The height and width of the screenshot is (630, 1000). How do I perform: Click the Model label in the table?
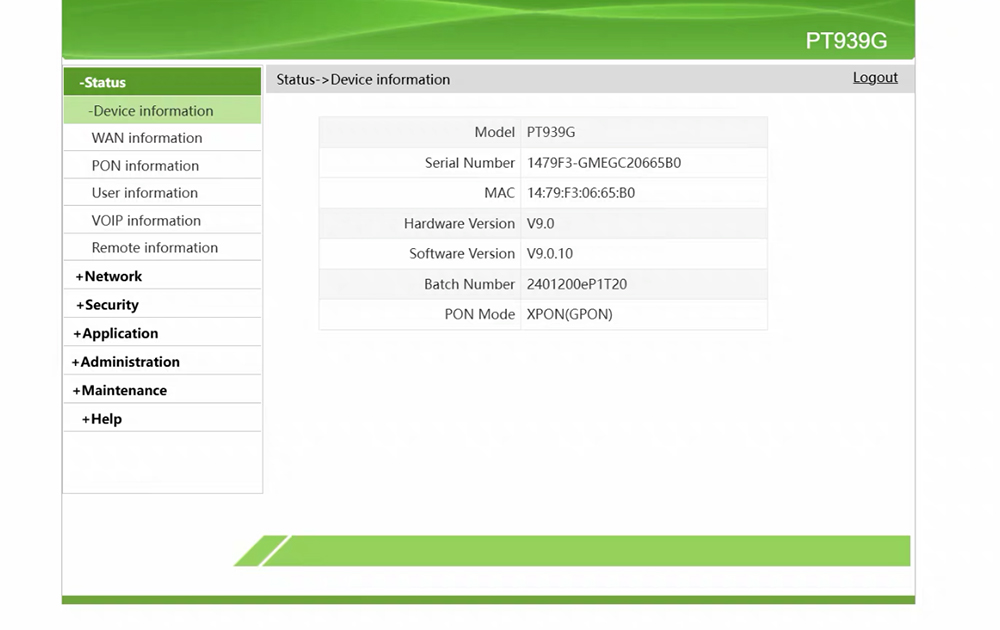(494, 132)
